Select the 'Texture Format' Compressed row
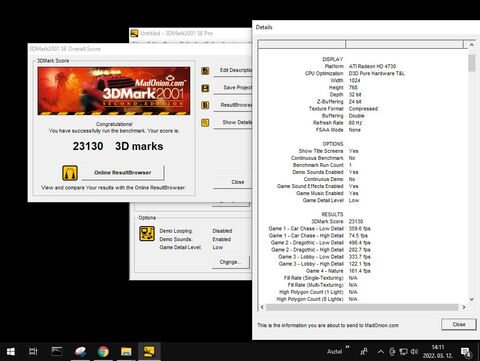 tap(343, 109)
